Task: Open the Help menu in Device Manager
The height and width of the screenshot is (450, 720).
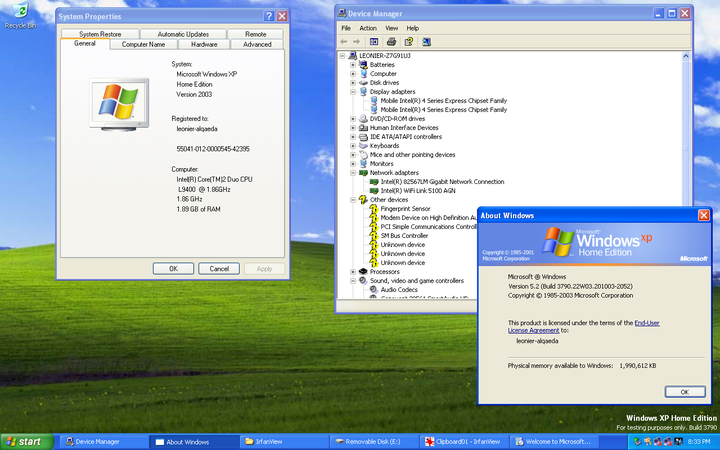Action: pyautogui.click(x=412, y=28)
